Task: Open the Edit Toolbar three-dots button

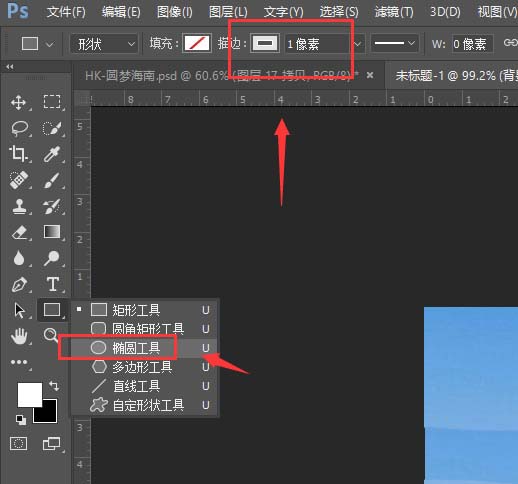Action: [x=19, y=362]
